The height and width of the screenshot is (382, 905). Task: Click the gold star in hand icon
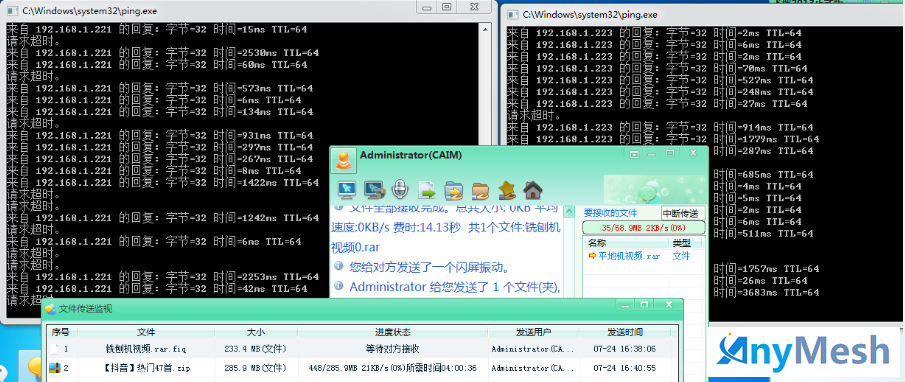[507, 189]
